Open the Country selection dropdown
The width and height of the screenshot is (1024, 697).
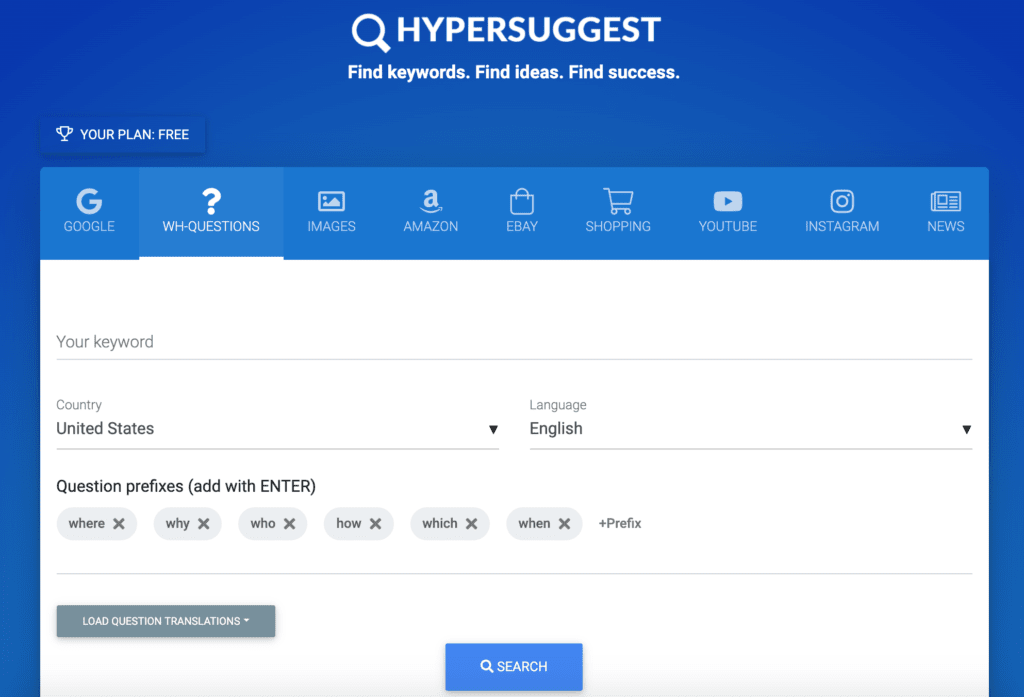click(494, 429)
